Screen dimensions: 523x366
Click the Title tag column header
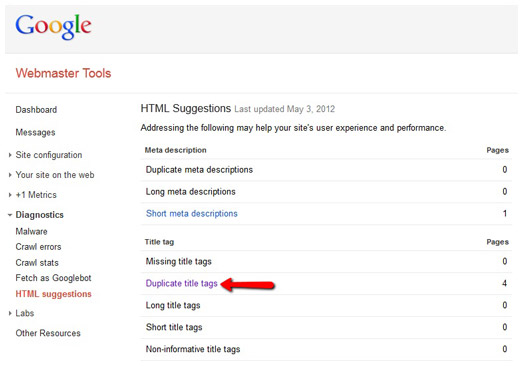coord(159,242)
